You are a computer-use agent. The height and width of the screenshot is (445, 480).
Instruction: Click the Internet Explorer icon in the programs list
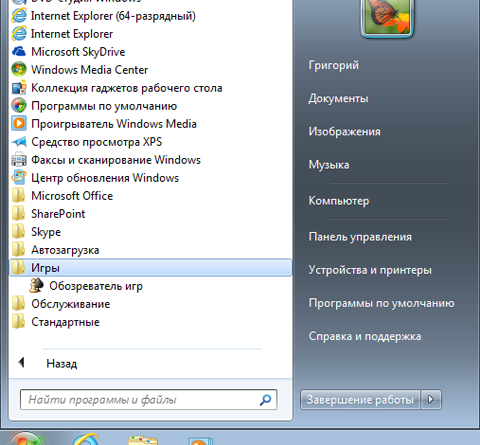(19, 34)
